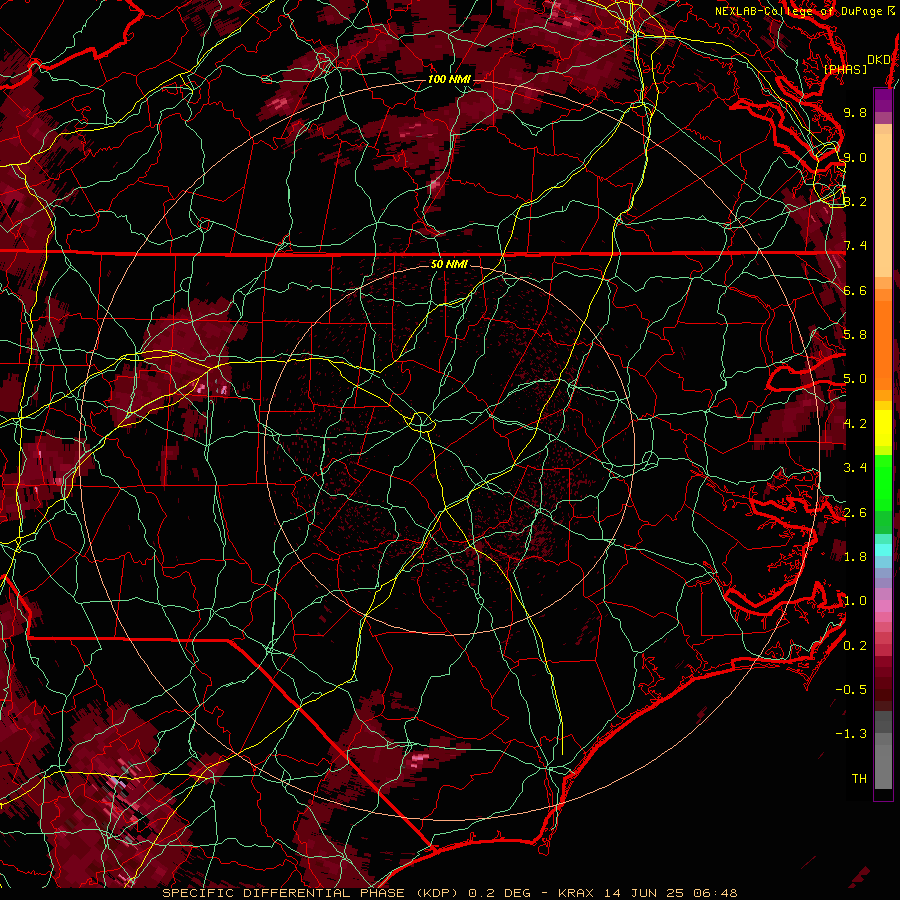Click the 5.8 value on the color scale
The width and height of the screenshot is (900, 900).
pos(855,335)
